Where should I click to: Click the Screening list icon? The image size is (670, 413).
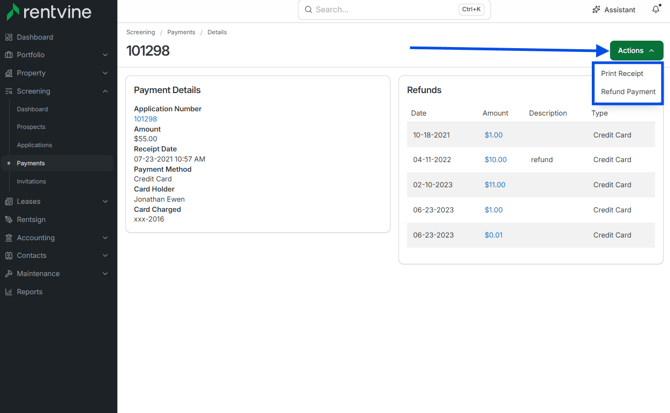pos(9,91)
